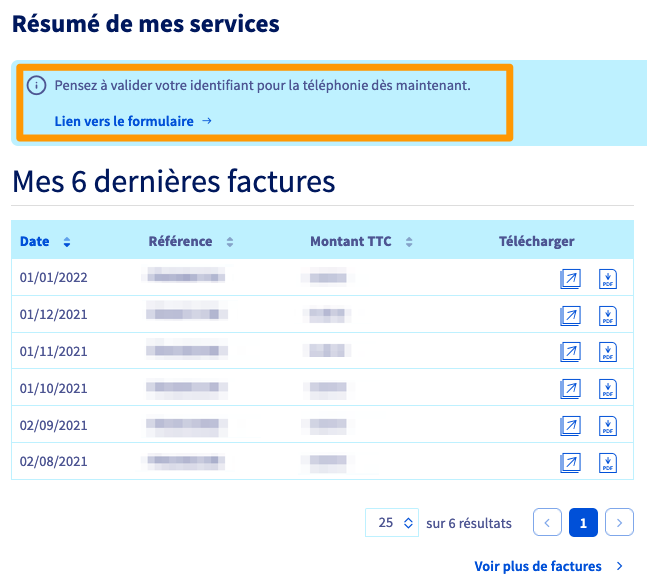
Task: Go to the previous page of invoices
Action: point(547,522)
